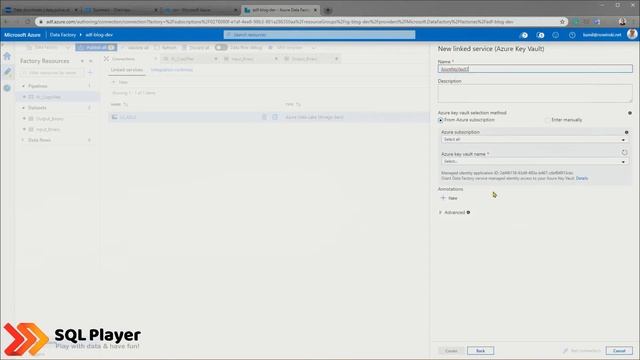Switch to the Integration runtimes tab

click(x=171, y=70)
